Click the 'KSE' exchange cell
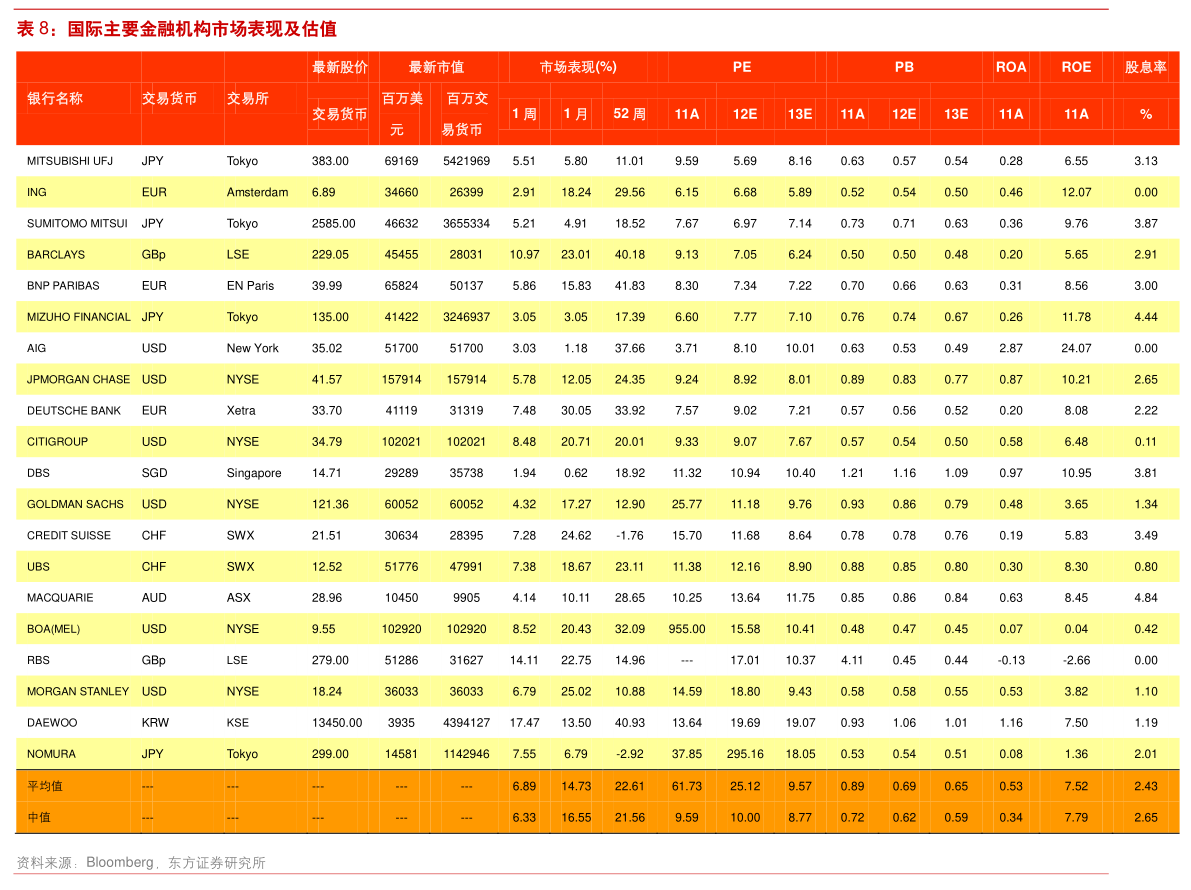 coord(238,722)
